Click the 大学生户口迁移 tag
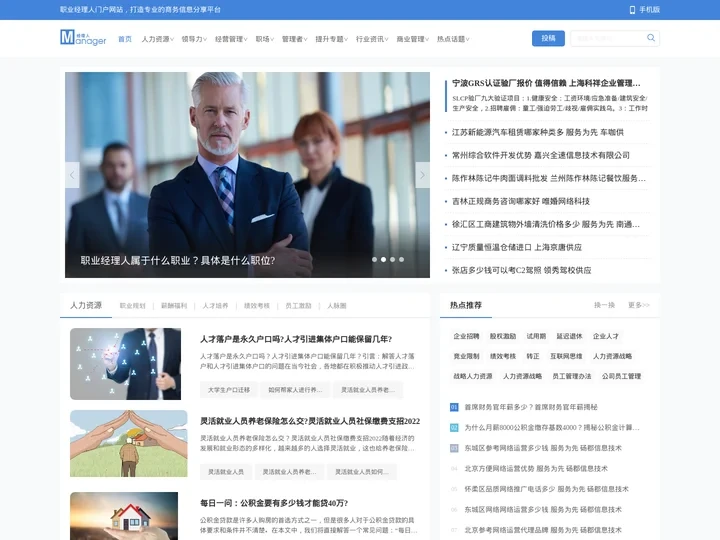 tap(229, 390)
